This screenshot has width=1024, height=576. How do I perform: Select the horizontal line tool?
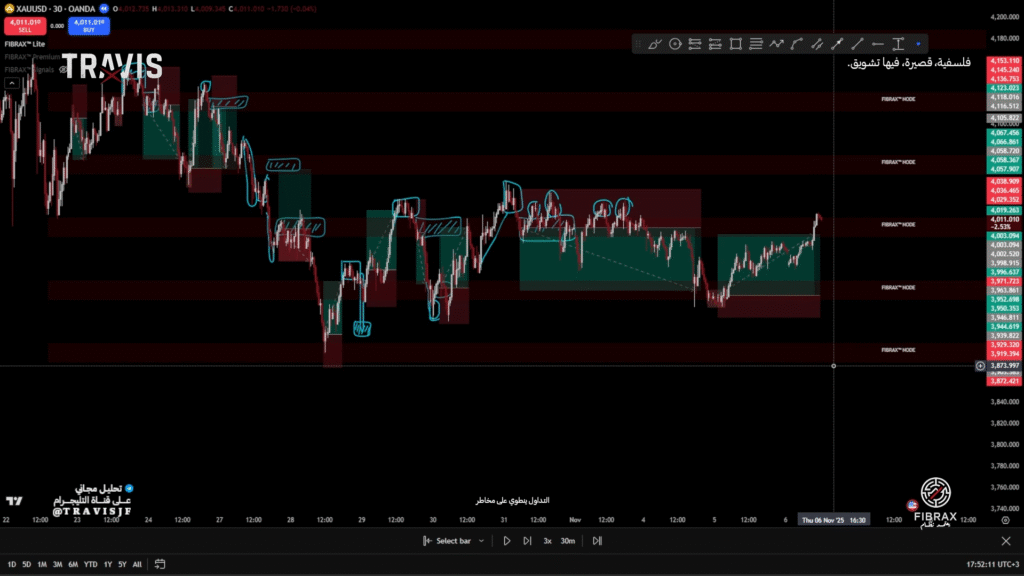[878, 44]
